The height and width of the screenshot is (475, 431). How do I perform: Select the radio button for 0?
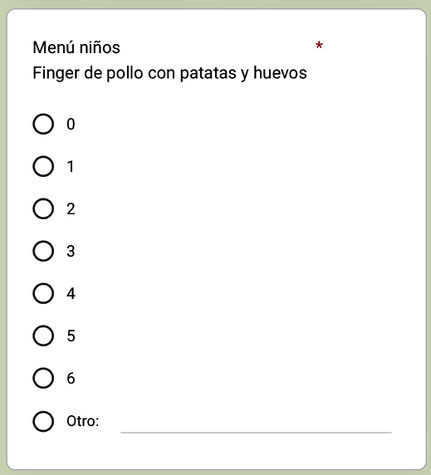(43, 124)
